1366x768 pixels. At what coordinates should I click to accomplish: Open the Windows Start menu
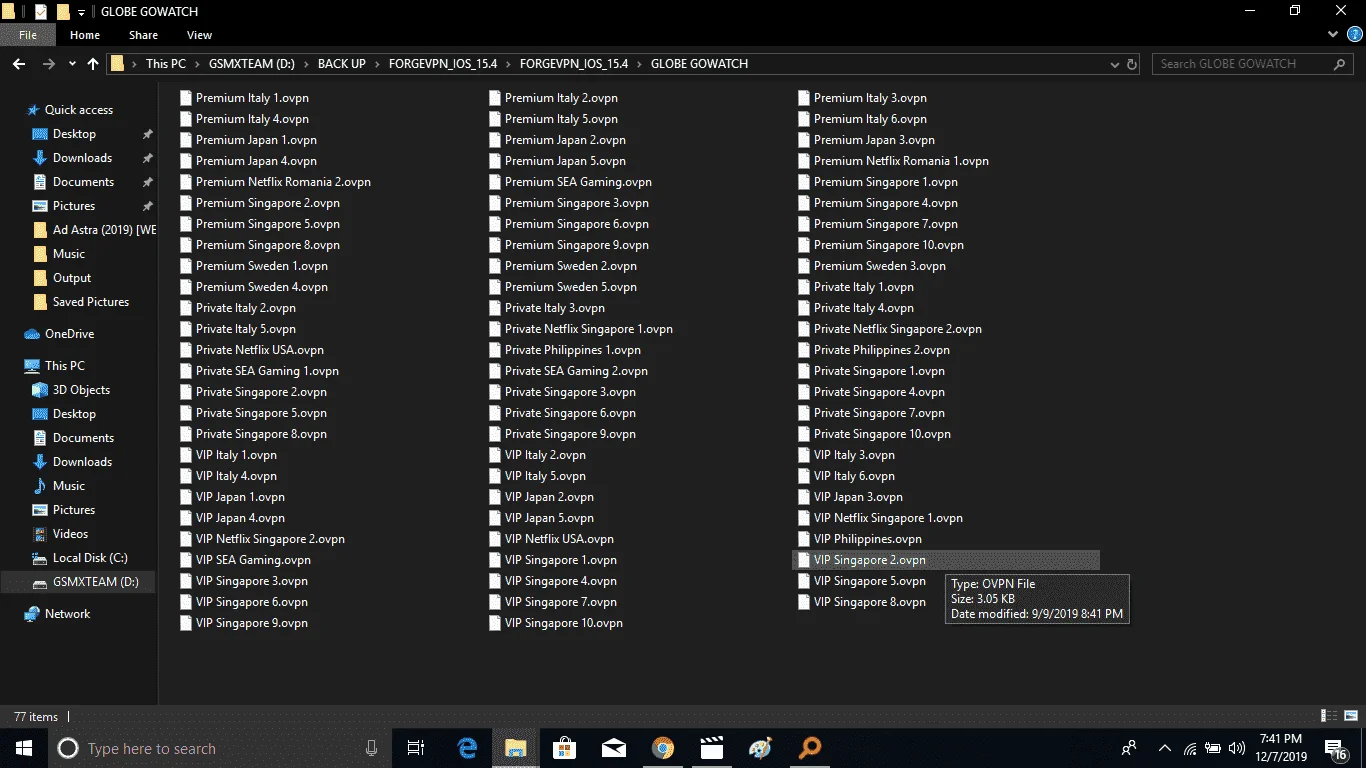pyautogui.click(x=23, y=748)
